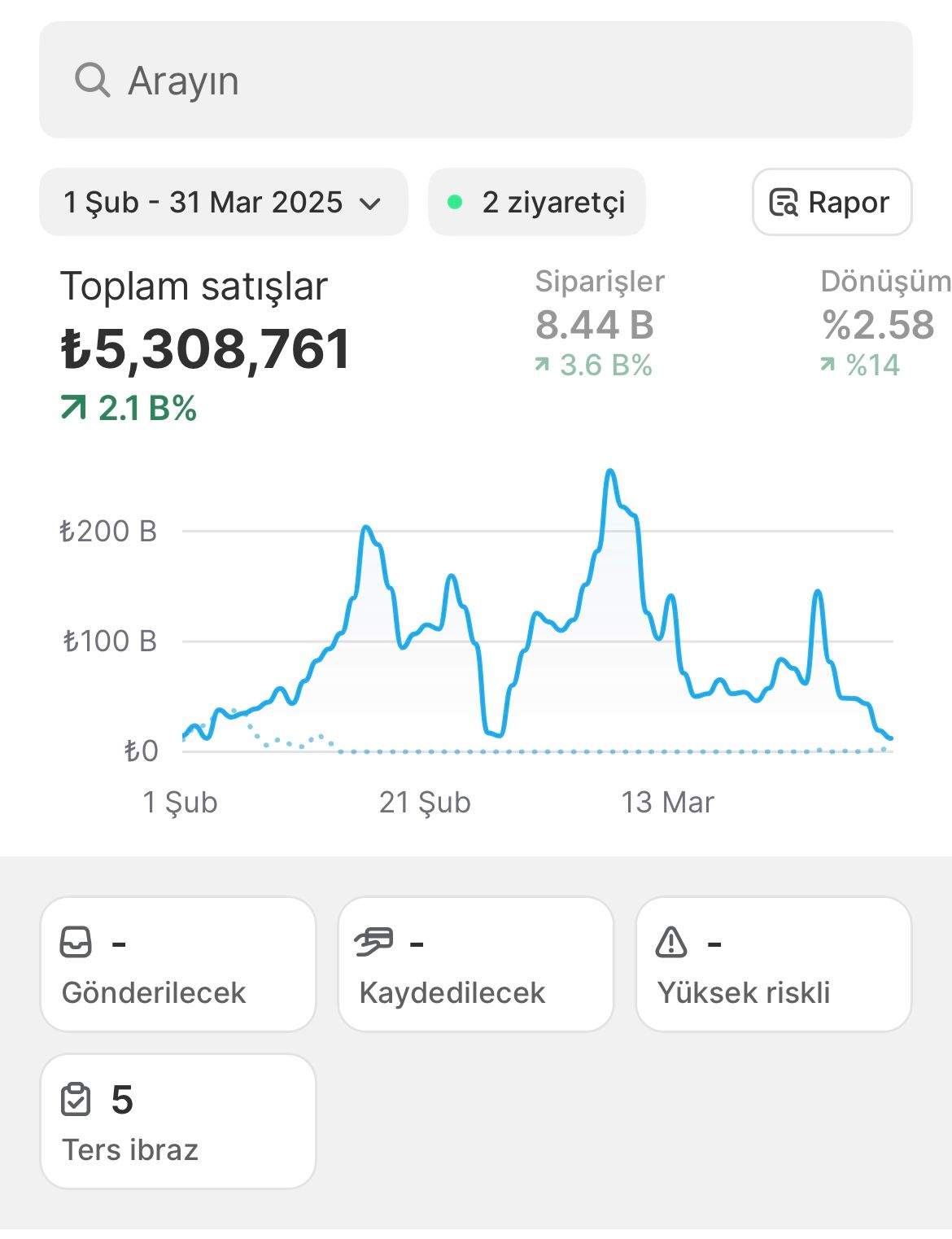Open the Ters ibraz card
This screenshot has height=1239, width=952.
pos(178,1122)
